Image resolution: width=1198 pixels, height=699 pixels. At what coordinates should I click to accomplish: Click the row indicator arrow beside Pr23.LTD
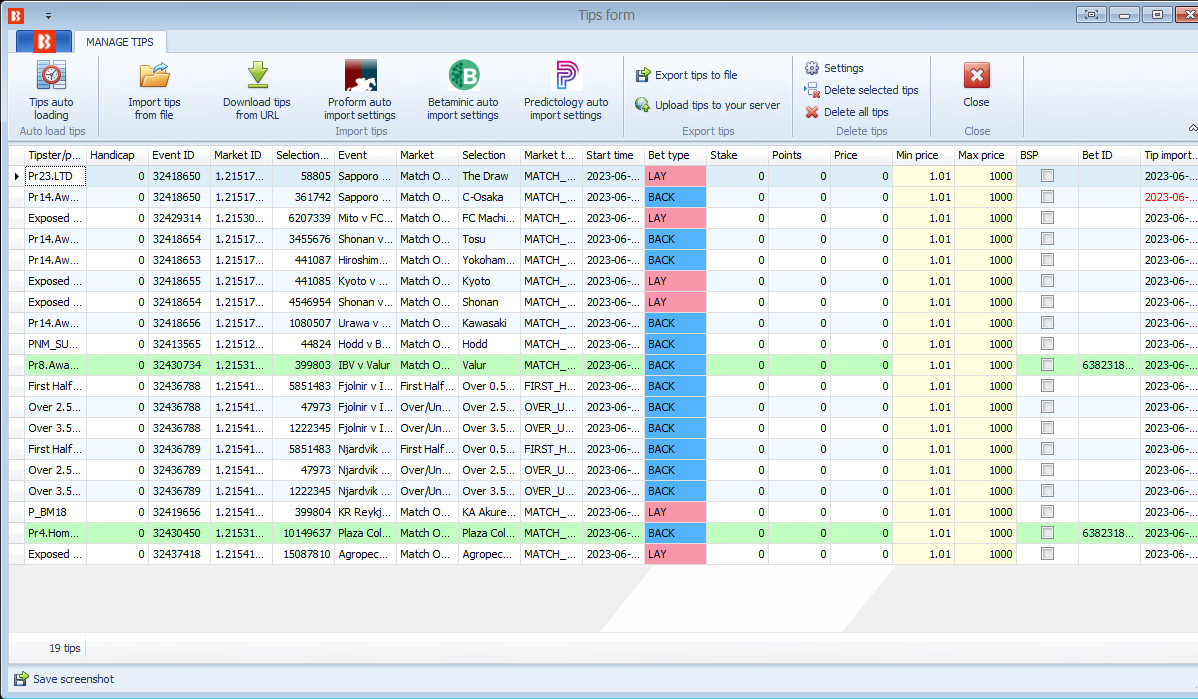(17, 176)
